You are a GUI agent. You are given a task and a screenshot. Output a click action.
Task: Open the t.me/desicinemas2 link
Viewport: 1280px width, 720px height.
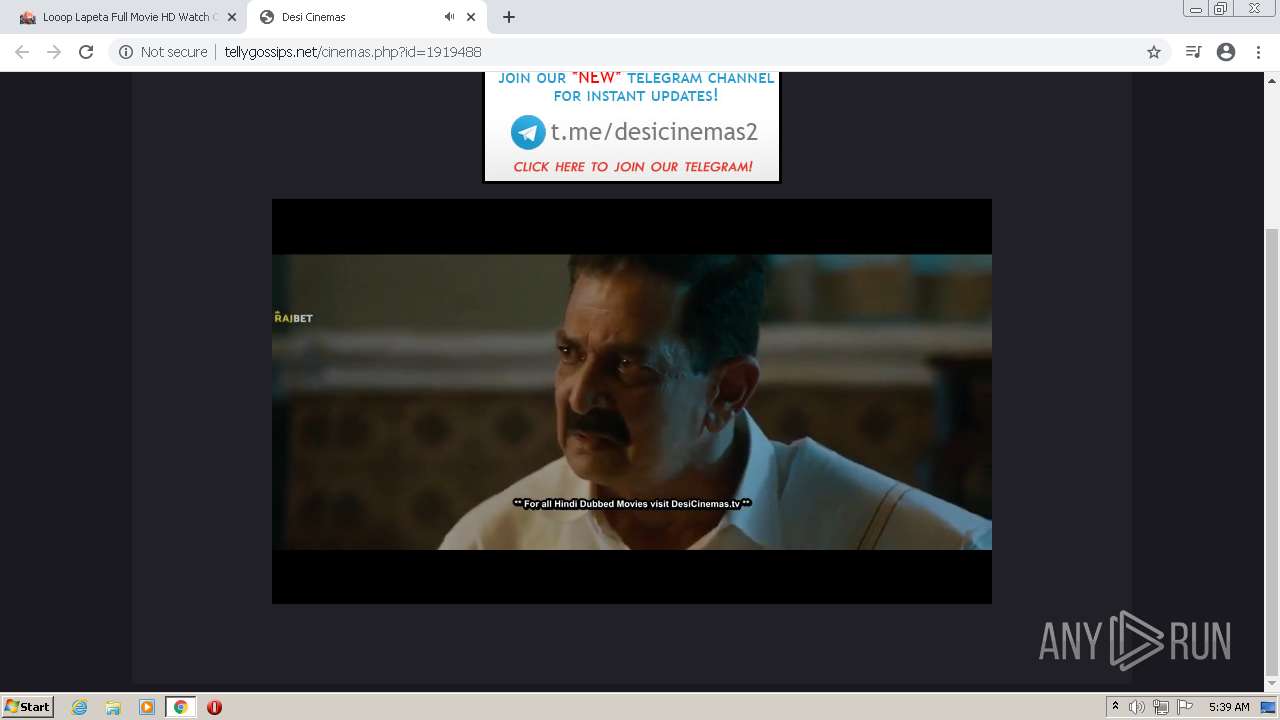(x=654, y=132)
